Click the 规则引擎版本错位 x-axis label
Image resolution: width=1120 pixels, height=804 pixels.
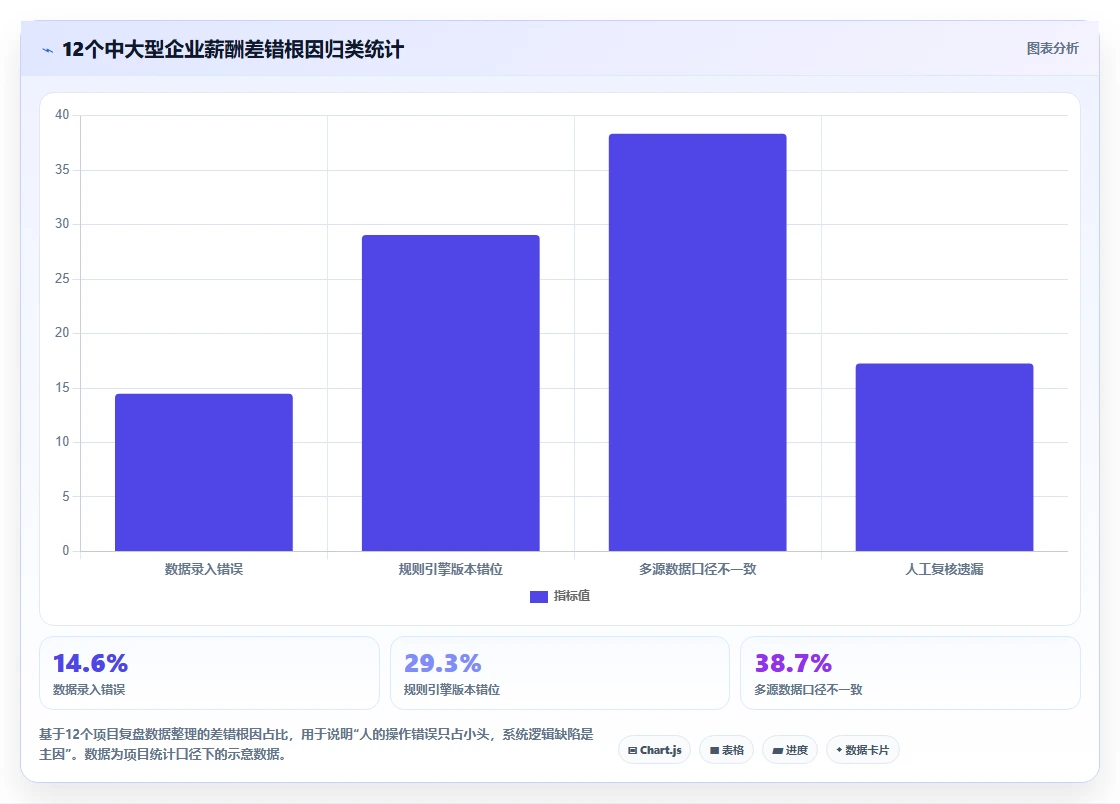point(451,569)
